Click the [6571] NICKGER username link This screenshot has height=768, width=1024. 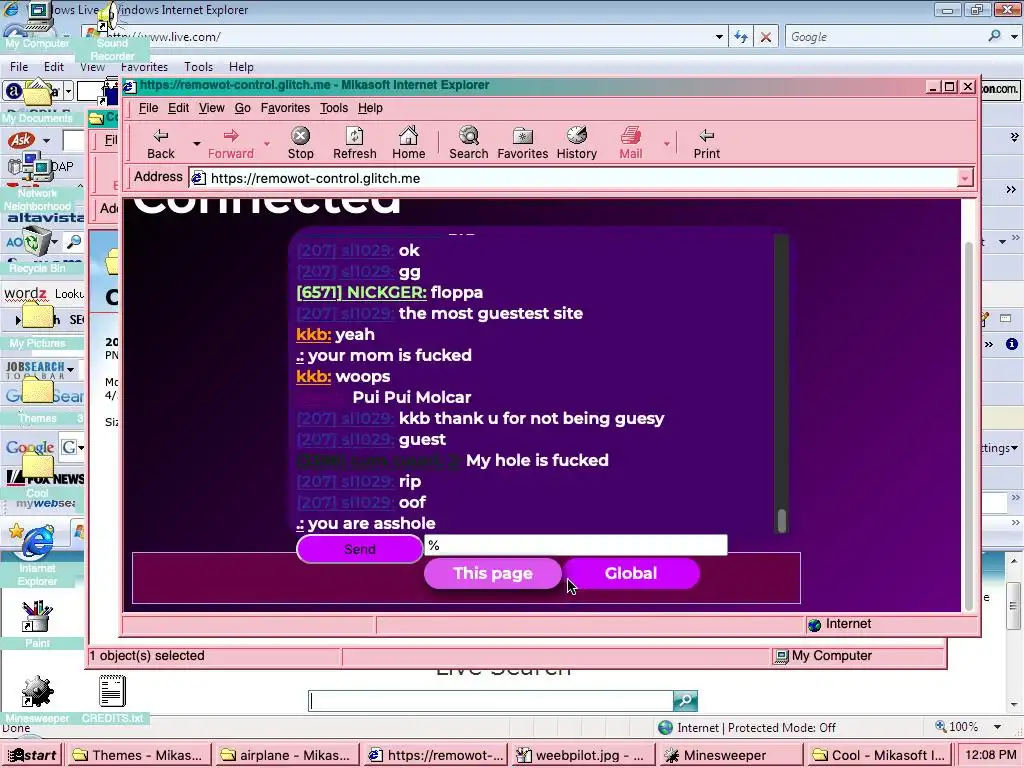[361, 293]
